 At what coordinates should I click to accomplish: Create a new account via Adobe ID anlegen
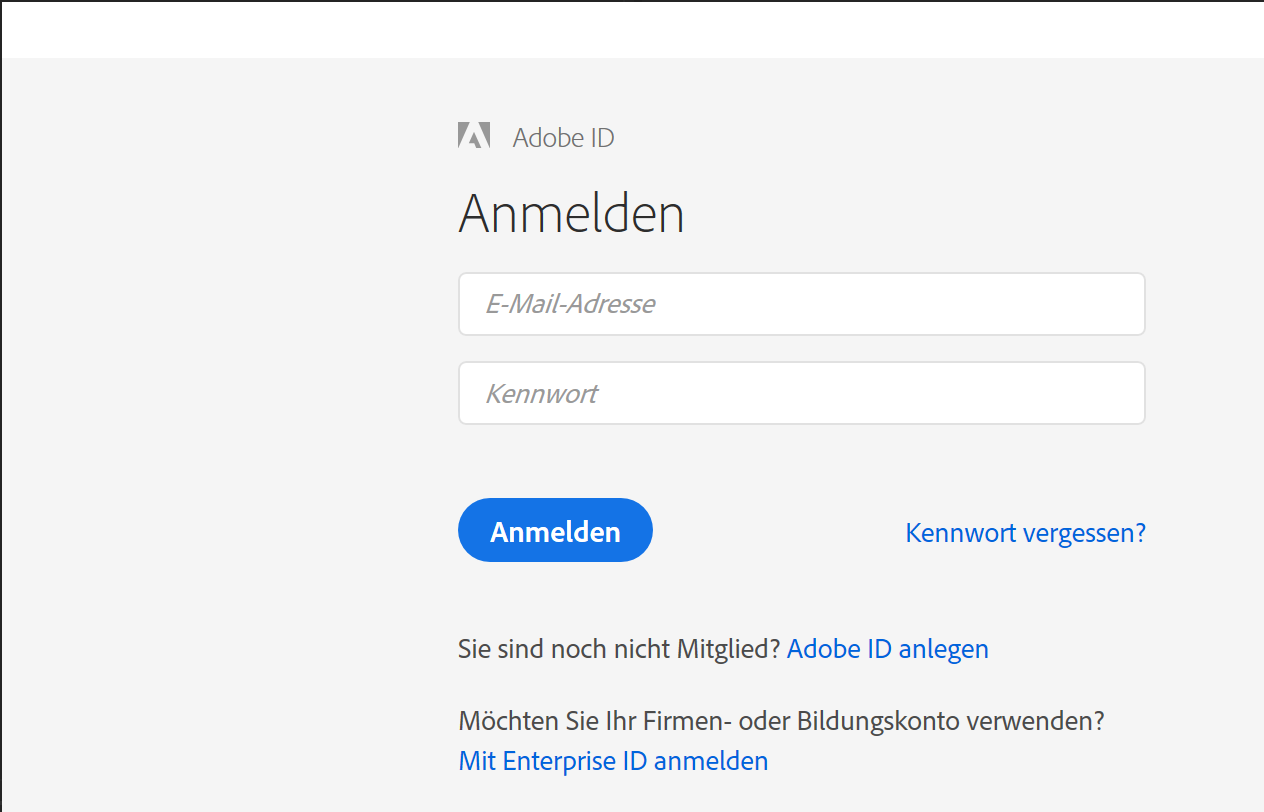[887, 649]
